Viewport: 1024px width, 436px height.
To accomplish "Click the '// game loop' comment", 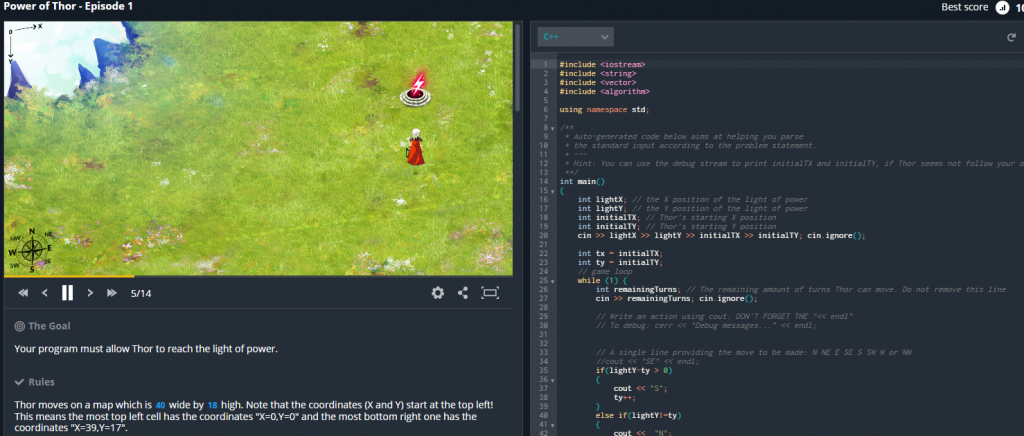I will pos(605,272).
